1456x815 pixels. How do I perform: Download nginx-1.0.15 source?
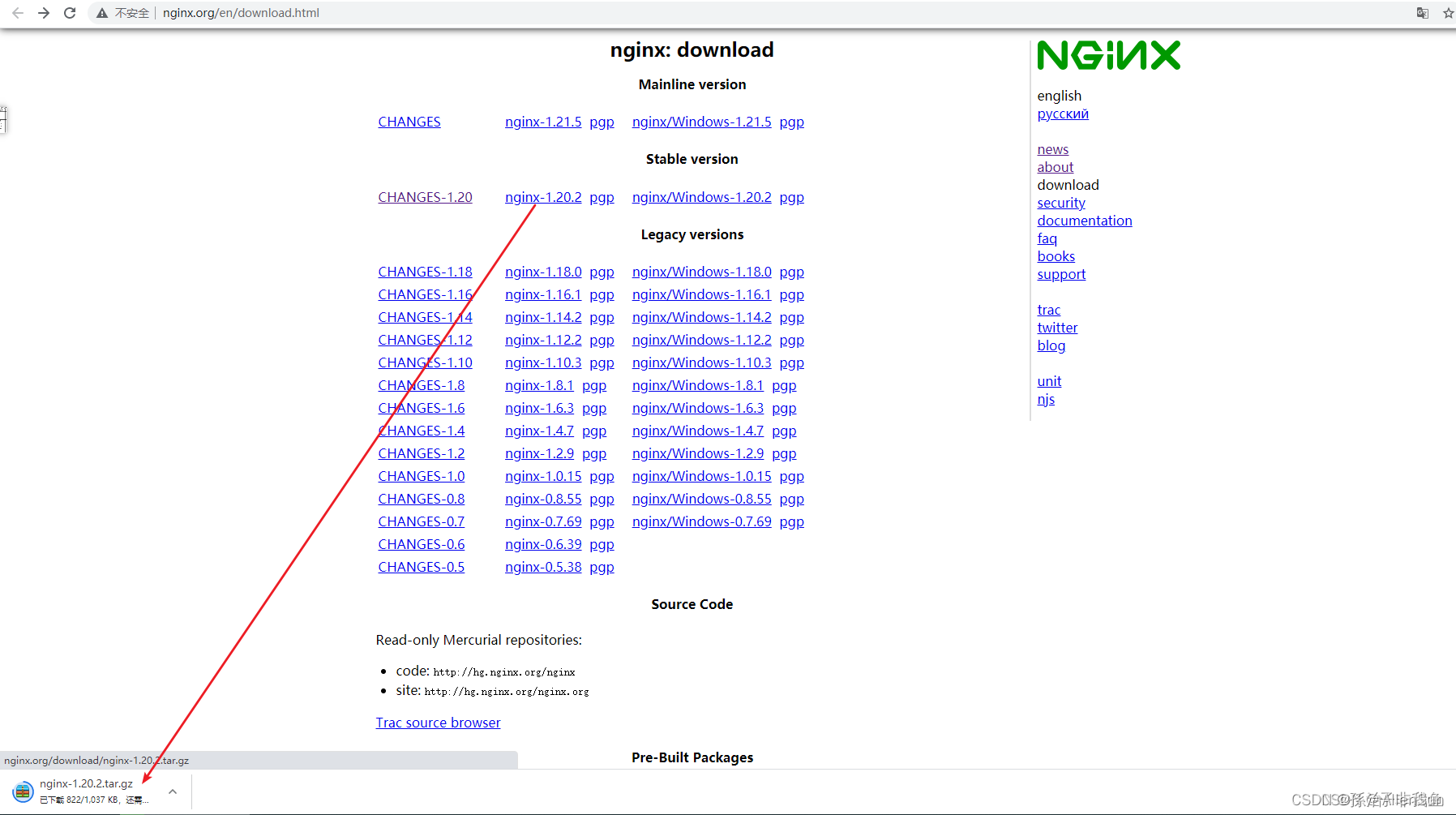[x=543, y=476]
